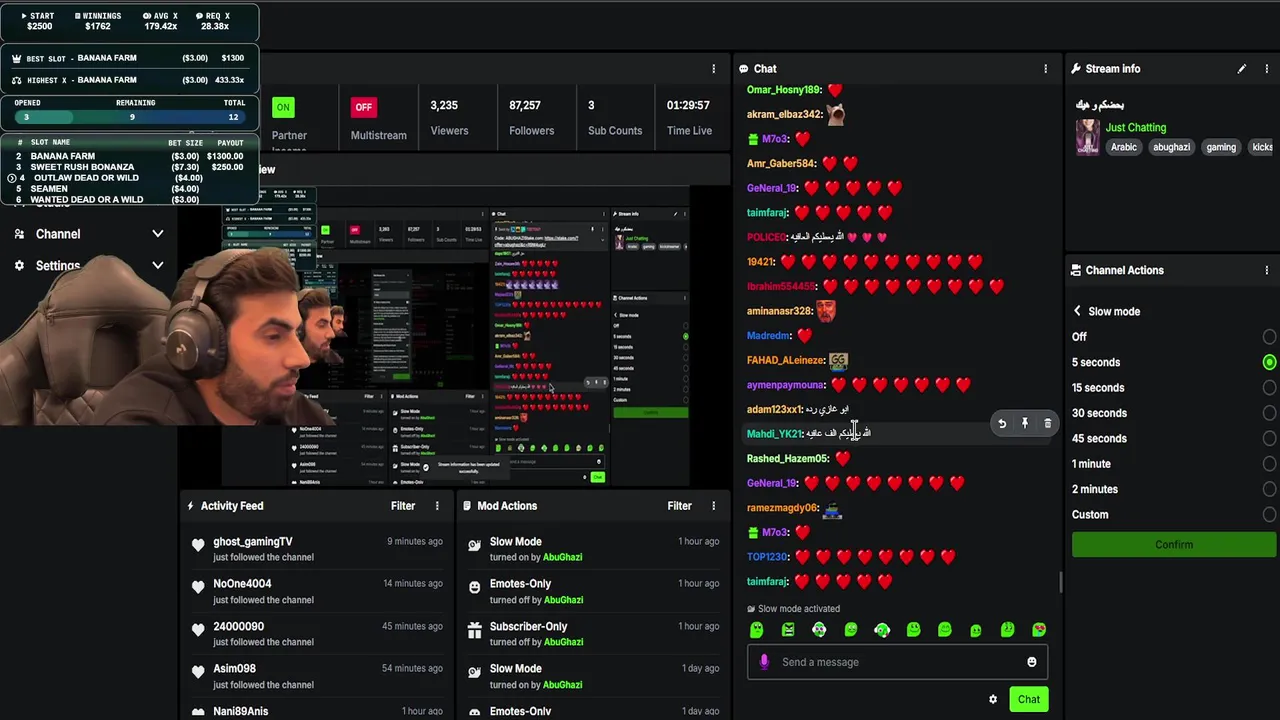Insert the heart-eyes green emote
This screenshot has height=720, width=1280.
click(1039, 630)
